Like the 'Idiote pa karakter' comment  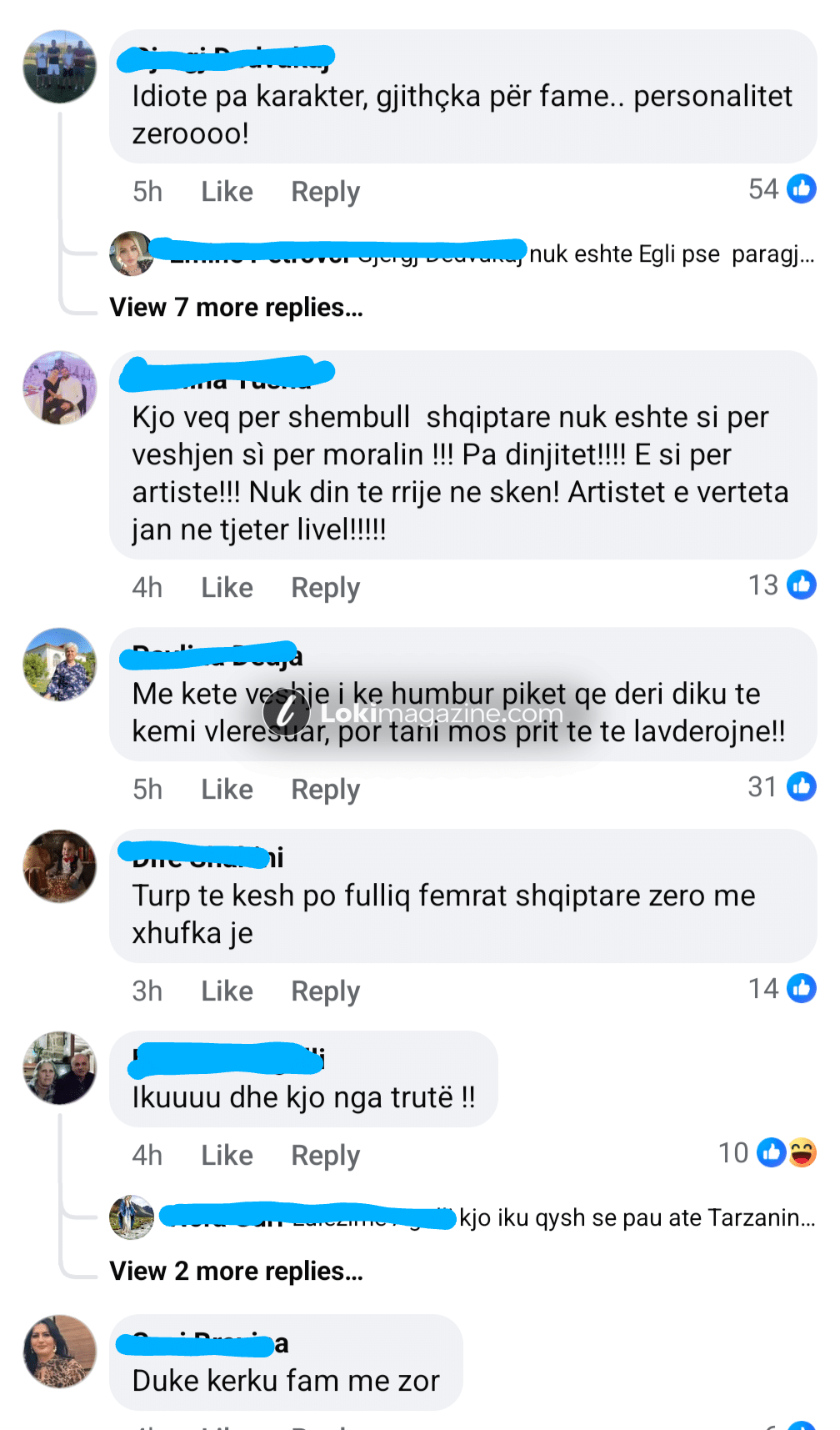[227, 192]
